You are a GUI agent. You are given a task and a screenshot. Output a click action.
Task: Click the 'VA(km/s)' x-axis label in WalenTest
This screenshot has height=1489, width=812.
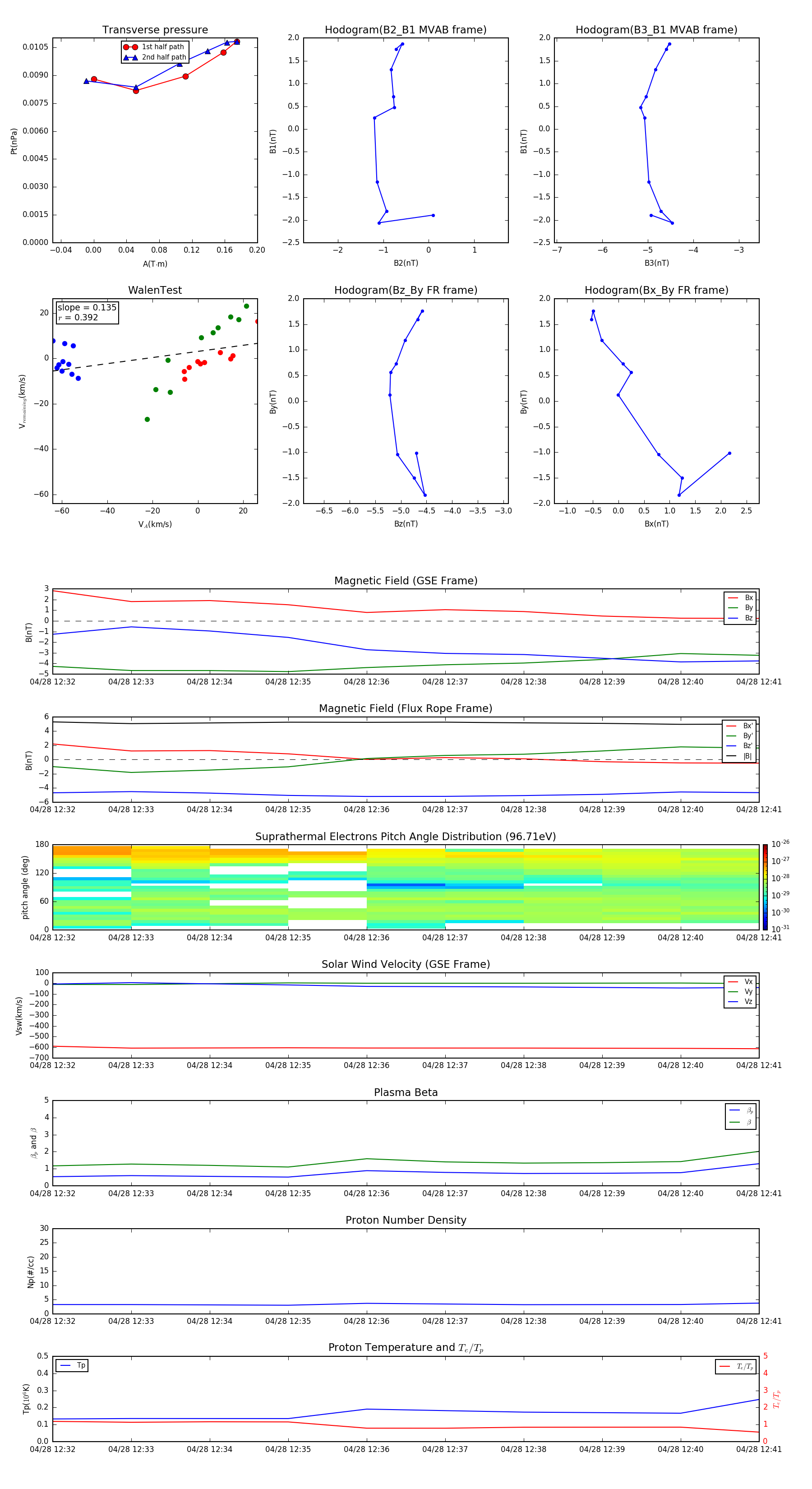[155, 524]
